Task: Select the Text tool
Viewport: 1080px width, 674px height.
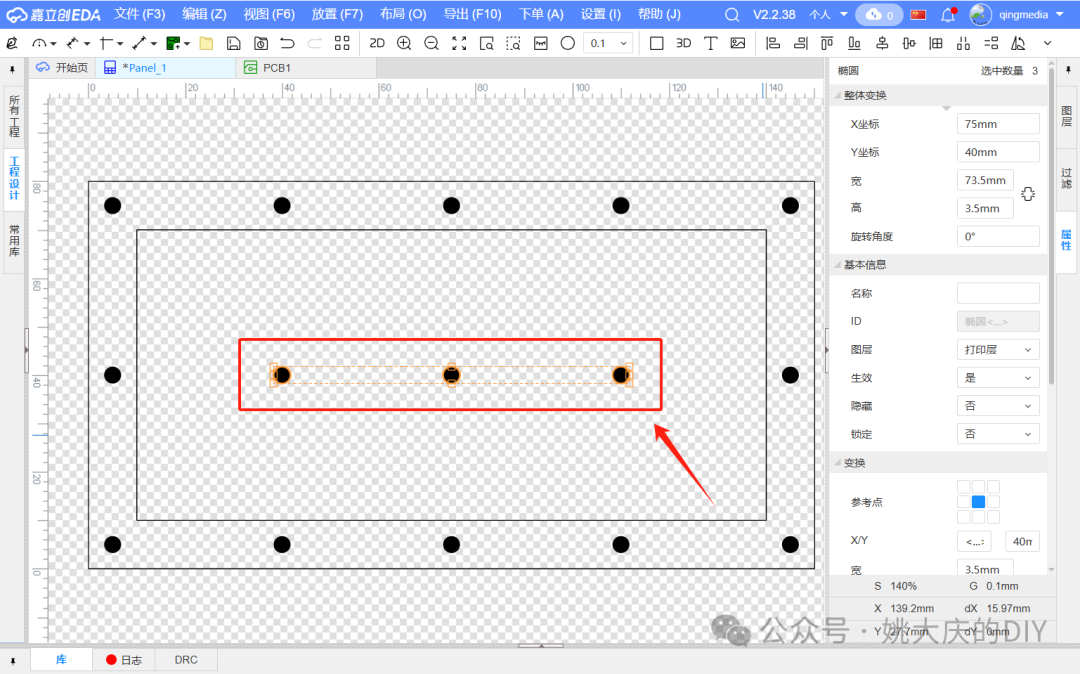Action: tap(710, 43)
